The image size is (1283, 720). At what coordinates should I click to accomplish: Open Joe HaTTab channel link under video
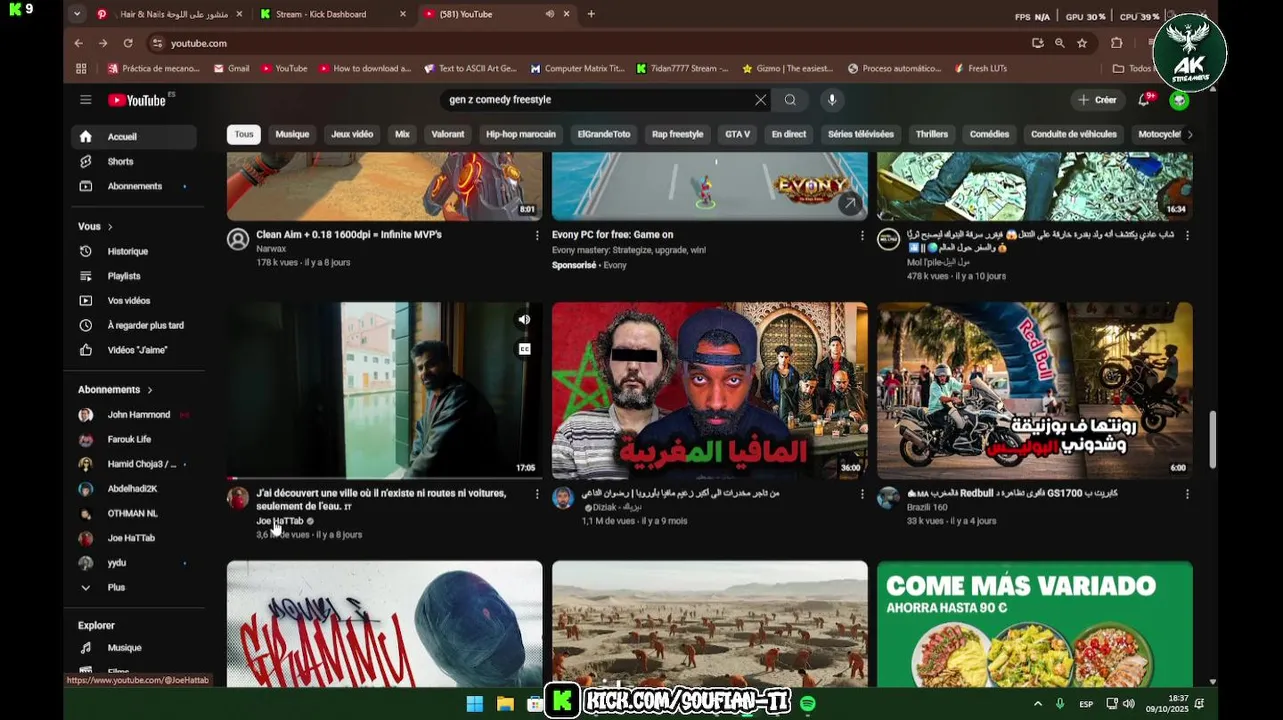click(280, 521)
